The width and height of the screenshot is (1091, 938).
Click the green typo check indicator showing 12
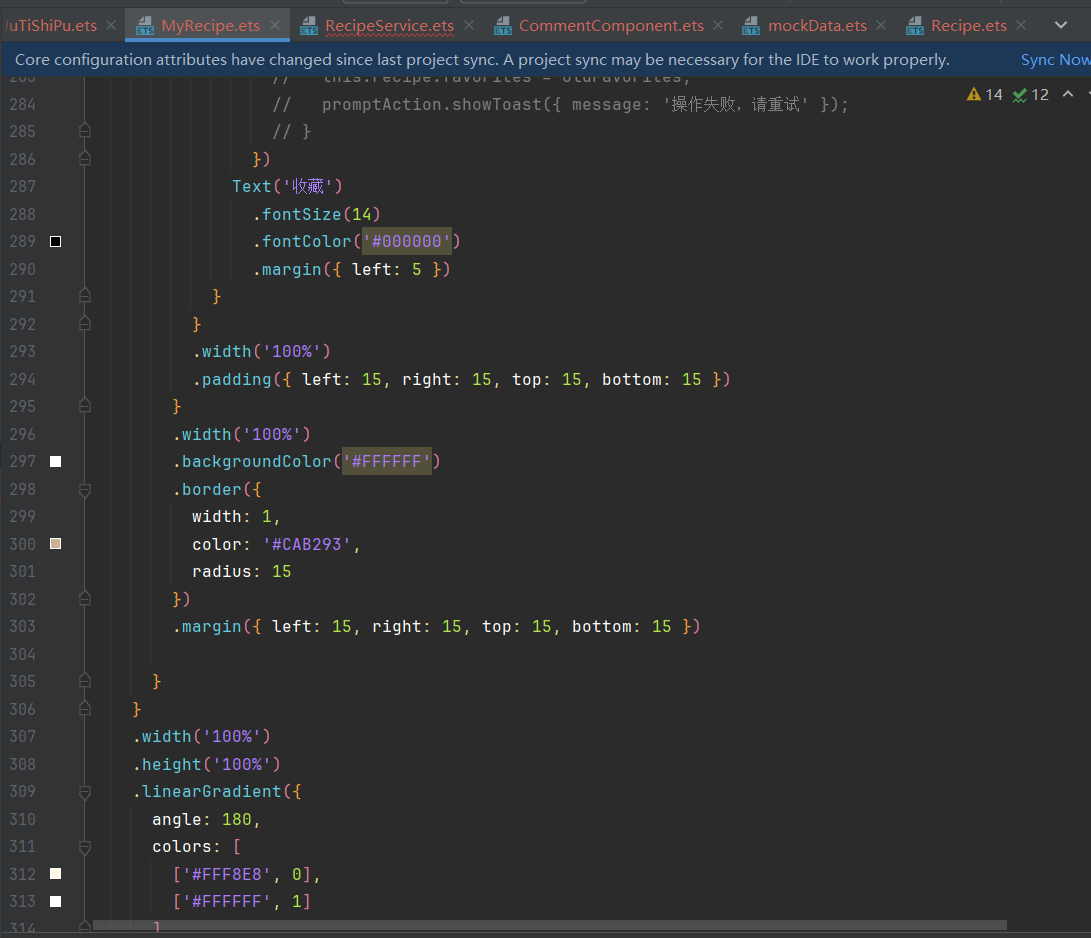1030,95
